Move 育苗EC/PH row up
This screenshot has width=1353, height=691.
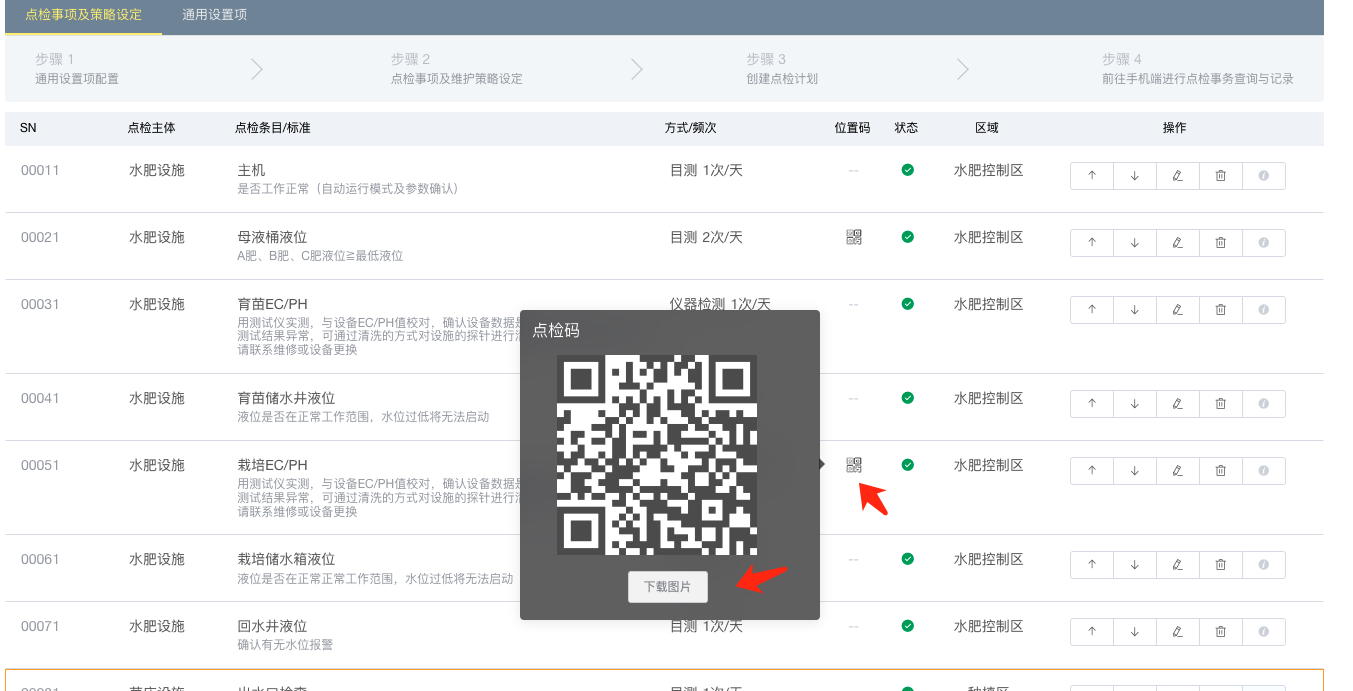click(1092, 310)
